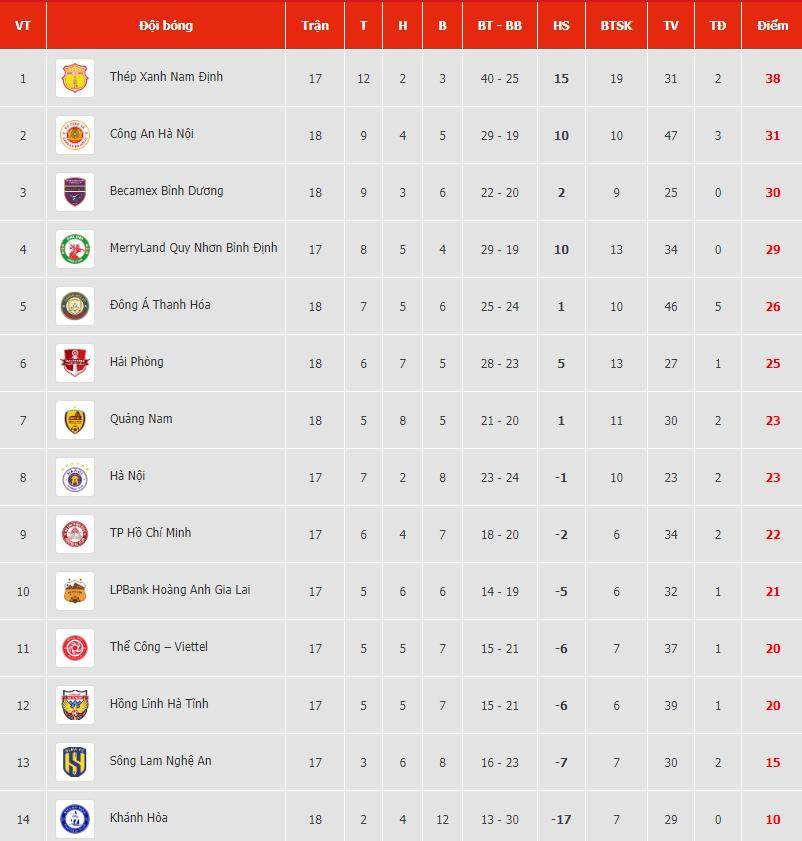Click the Thể Công – Viettel logo
The width and height of the screenshot is (802, 841).
pos(75,648)
